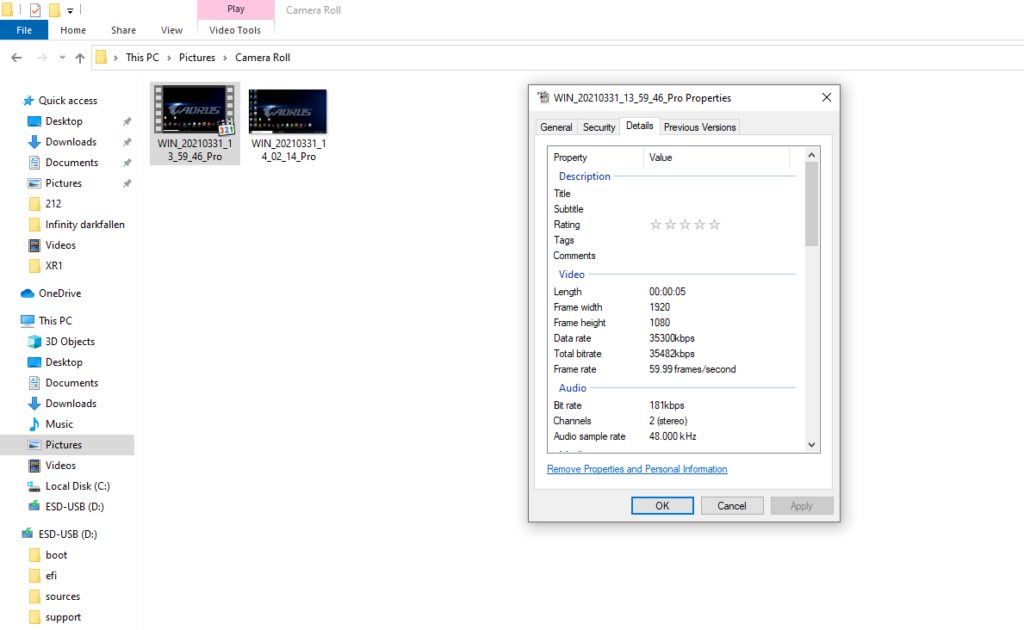Select the Infinity darkfallen folder
Screen dimensions: 1024x630
[x=84, y=225]
